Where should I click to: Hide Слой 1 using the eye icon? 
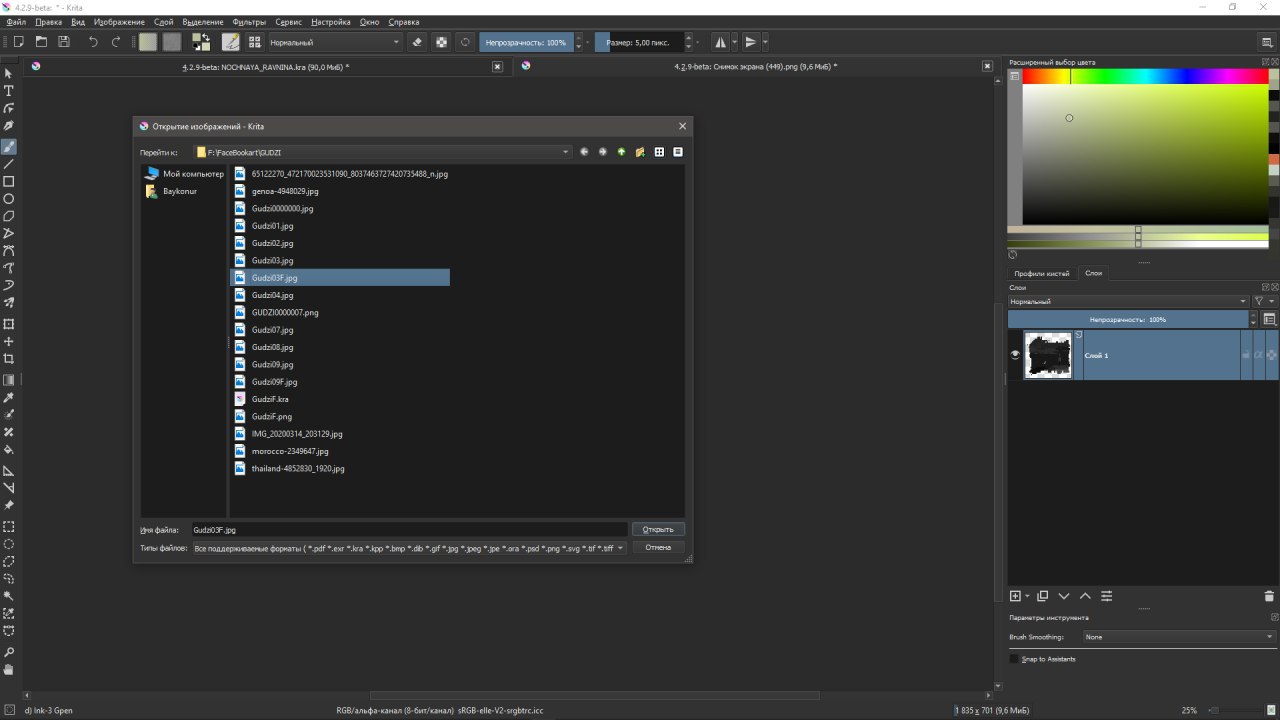click(1016, 355)
